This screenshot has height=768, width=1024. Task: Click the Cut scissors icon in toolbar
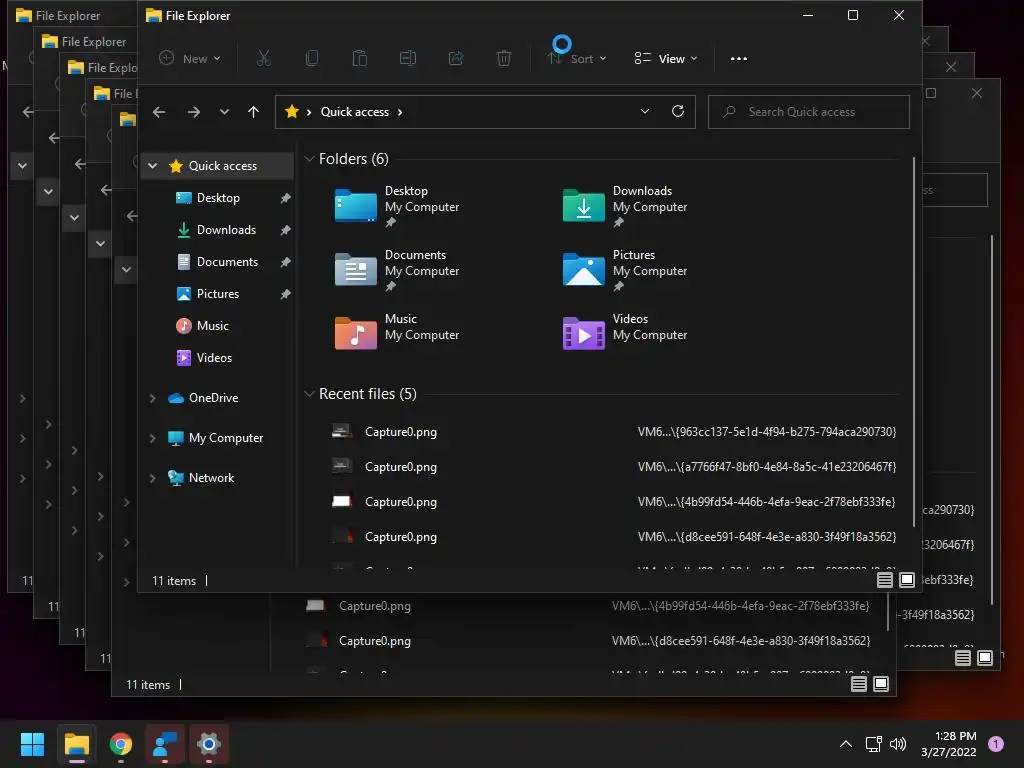(x=264, y=59)
